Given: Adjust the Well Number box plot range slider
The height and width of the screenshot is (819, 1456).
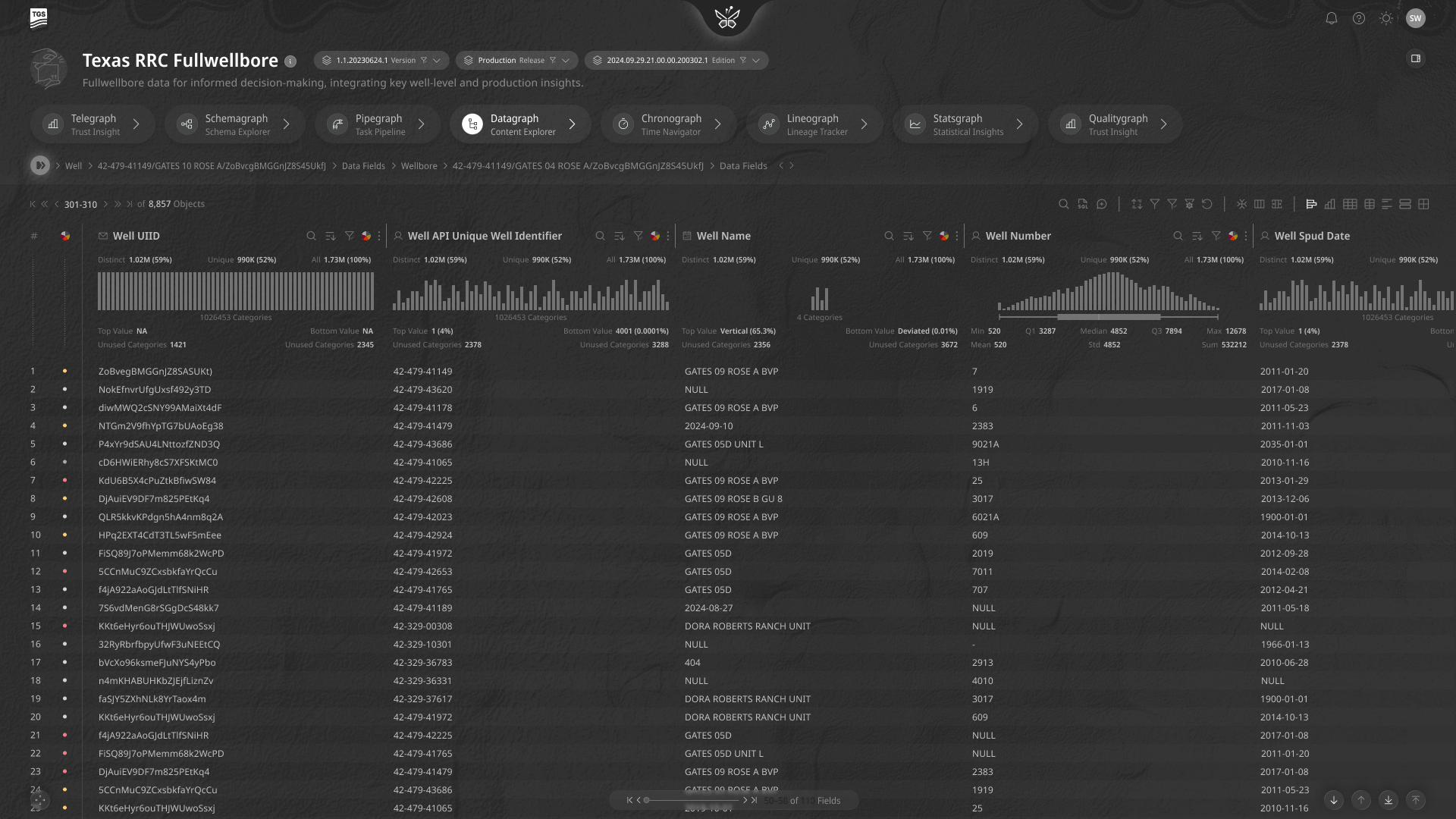Looking at the screenshot, I should click(x=1108, y=316).
